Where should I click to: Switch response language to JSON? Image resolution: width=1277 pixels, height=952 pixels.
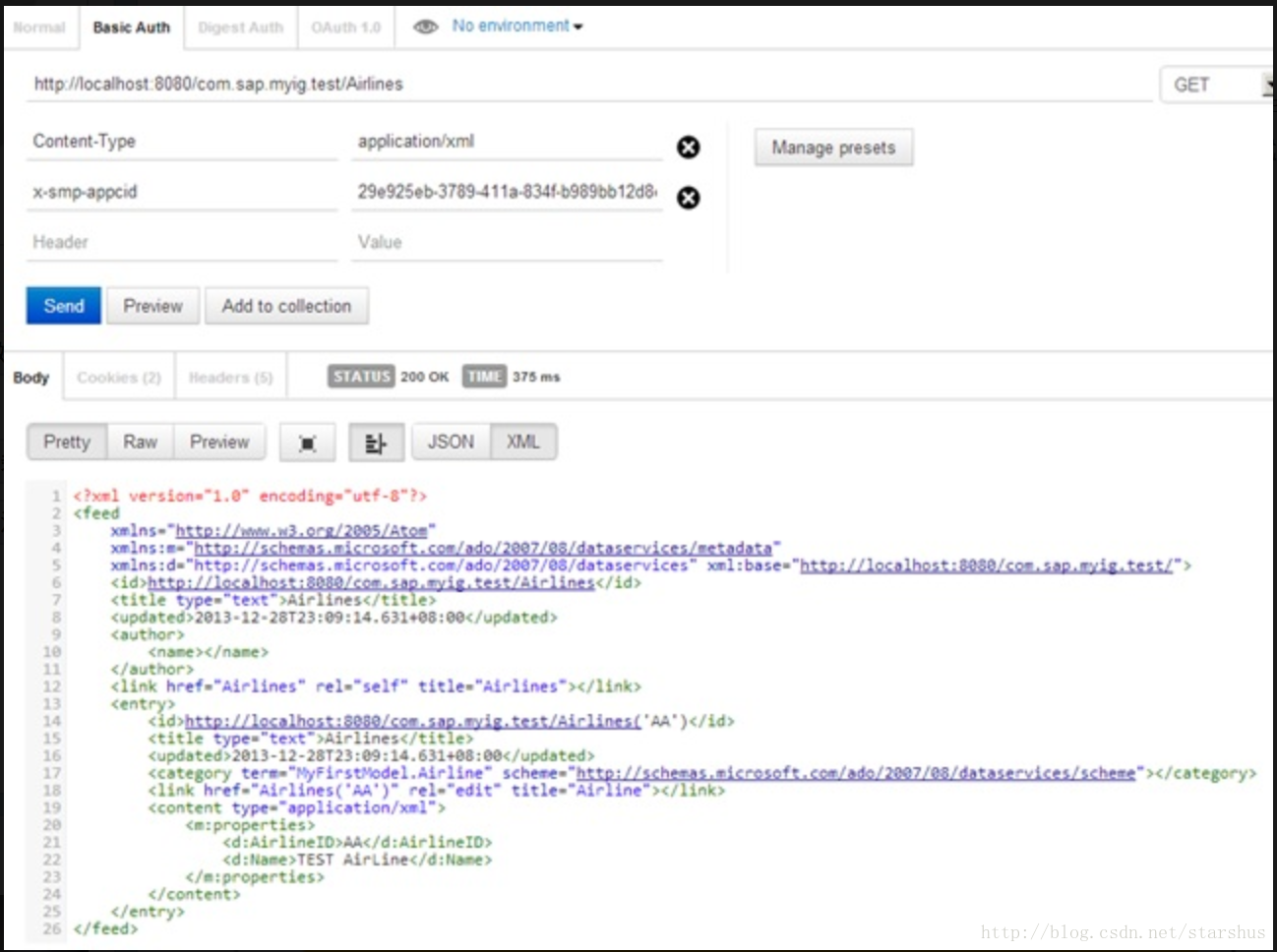451,443
